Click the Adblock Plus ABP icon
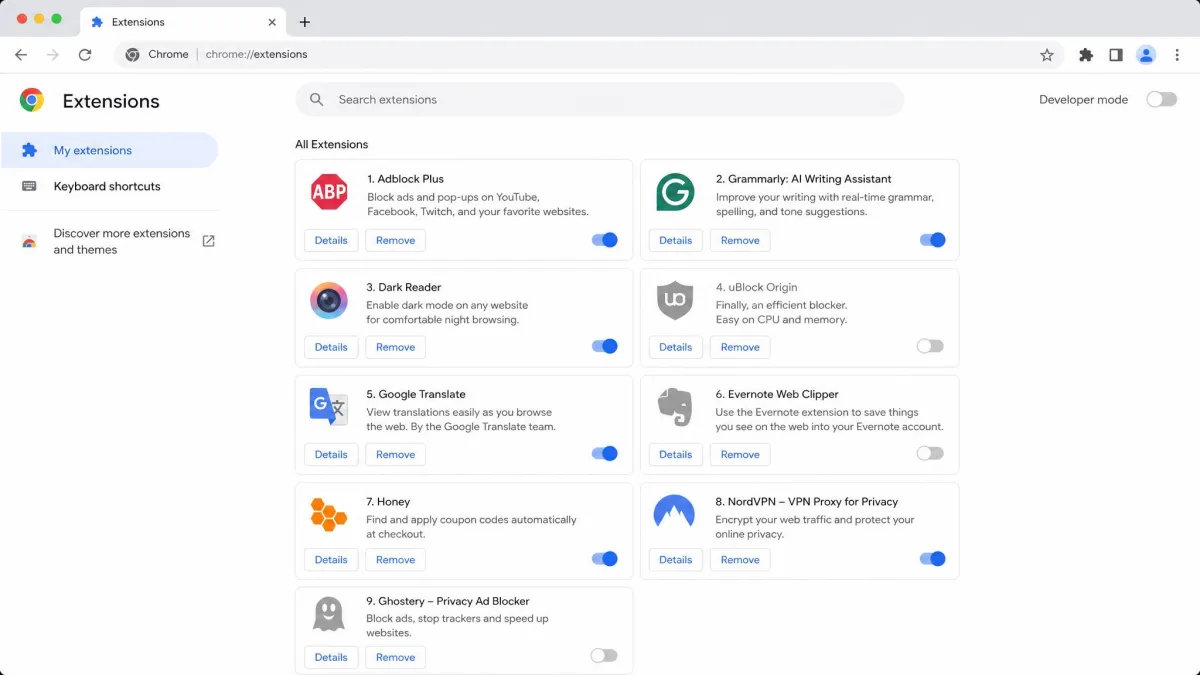1200x675 pixels. pos(329,191)
